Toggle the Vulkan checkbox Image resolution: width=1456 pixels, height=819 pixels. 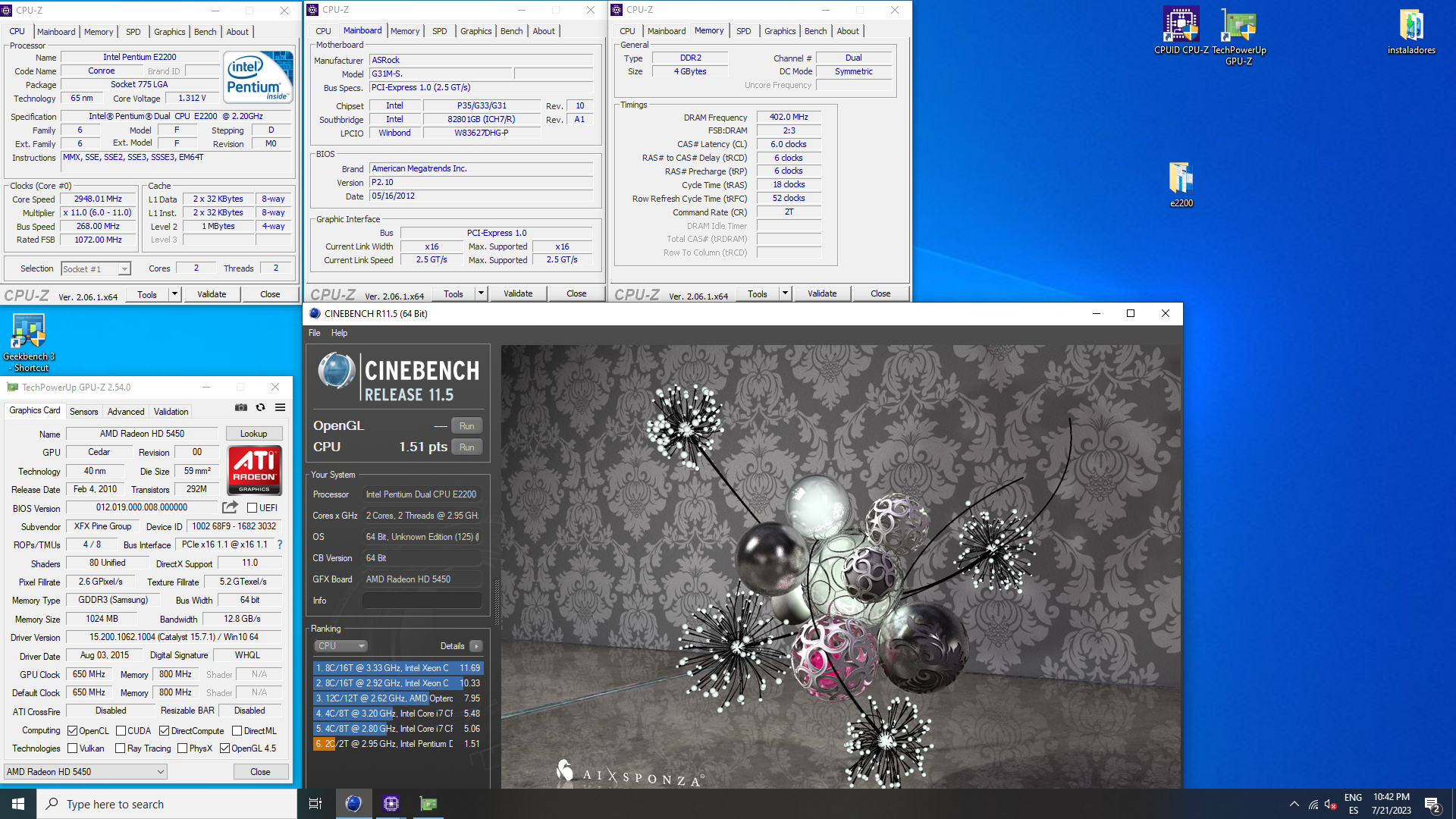[72, 748]
